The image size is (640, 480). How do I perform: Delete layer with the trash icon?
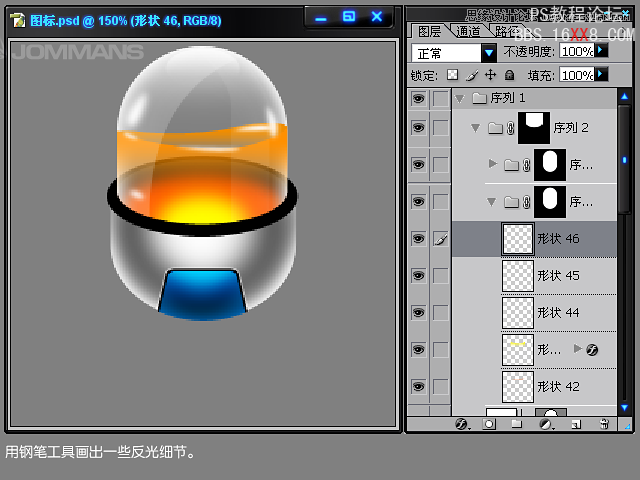(603, 424)
